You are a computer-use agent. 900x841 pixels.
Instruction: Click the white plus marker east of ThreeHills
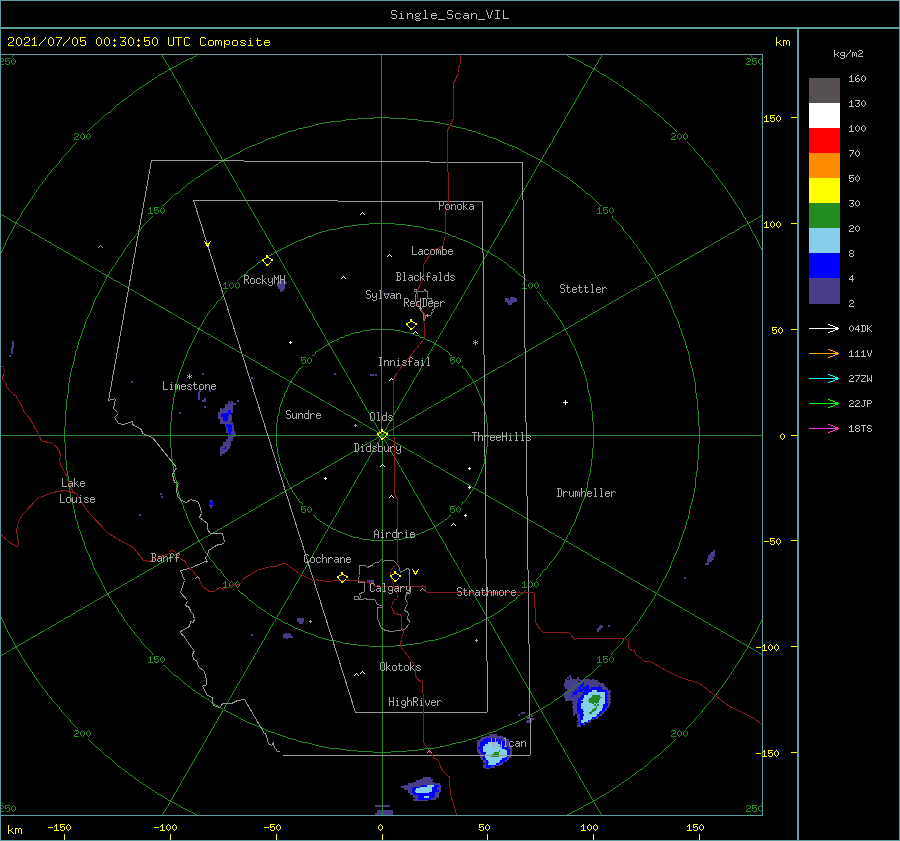pyautogui.click(x=565, y=402)
